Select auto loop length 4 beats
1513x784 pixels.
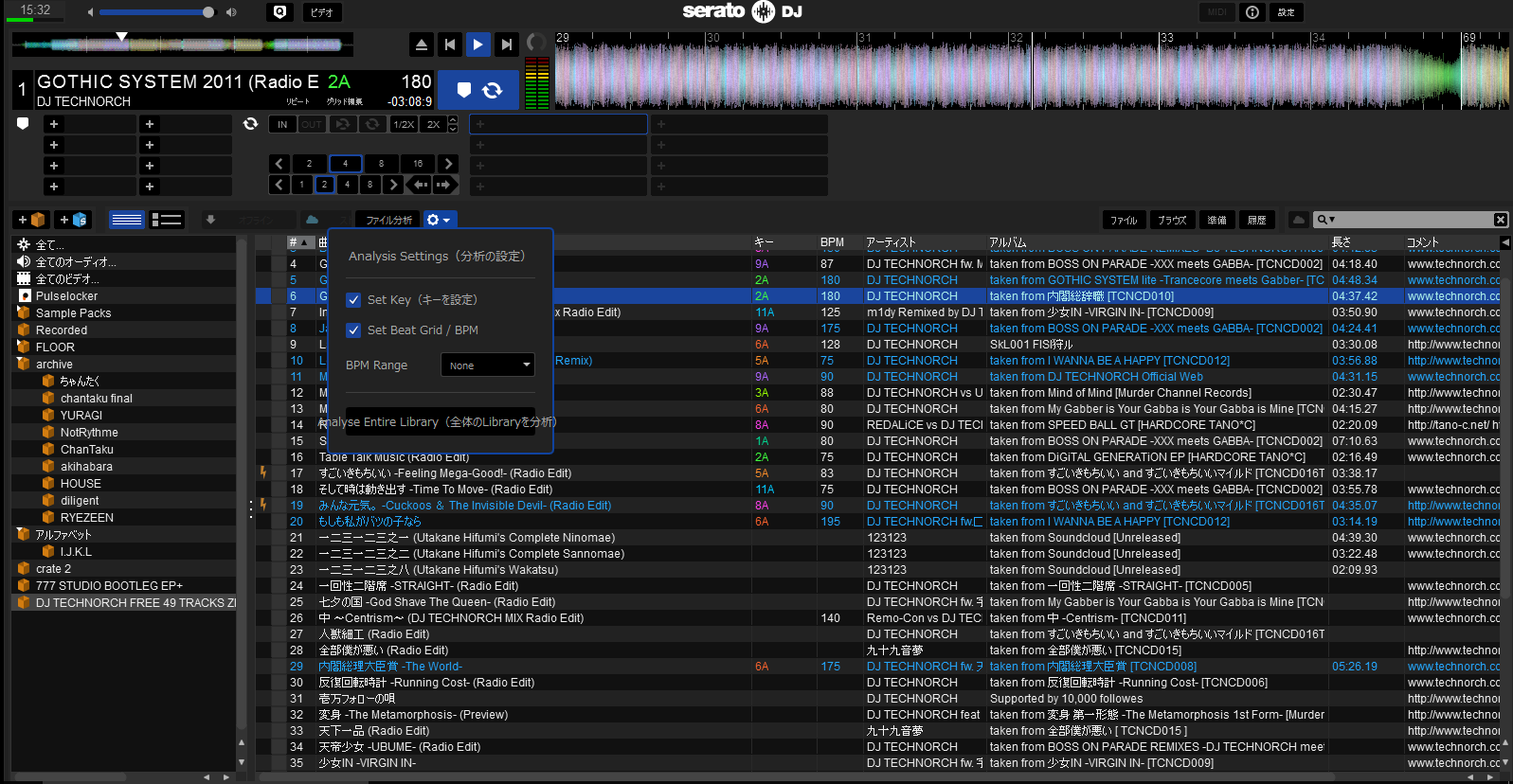345,164
